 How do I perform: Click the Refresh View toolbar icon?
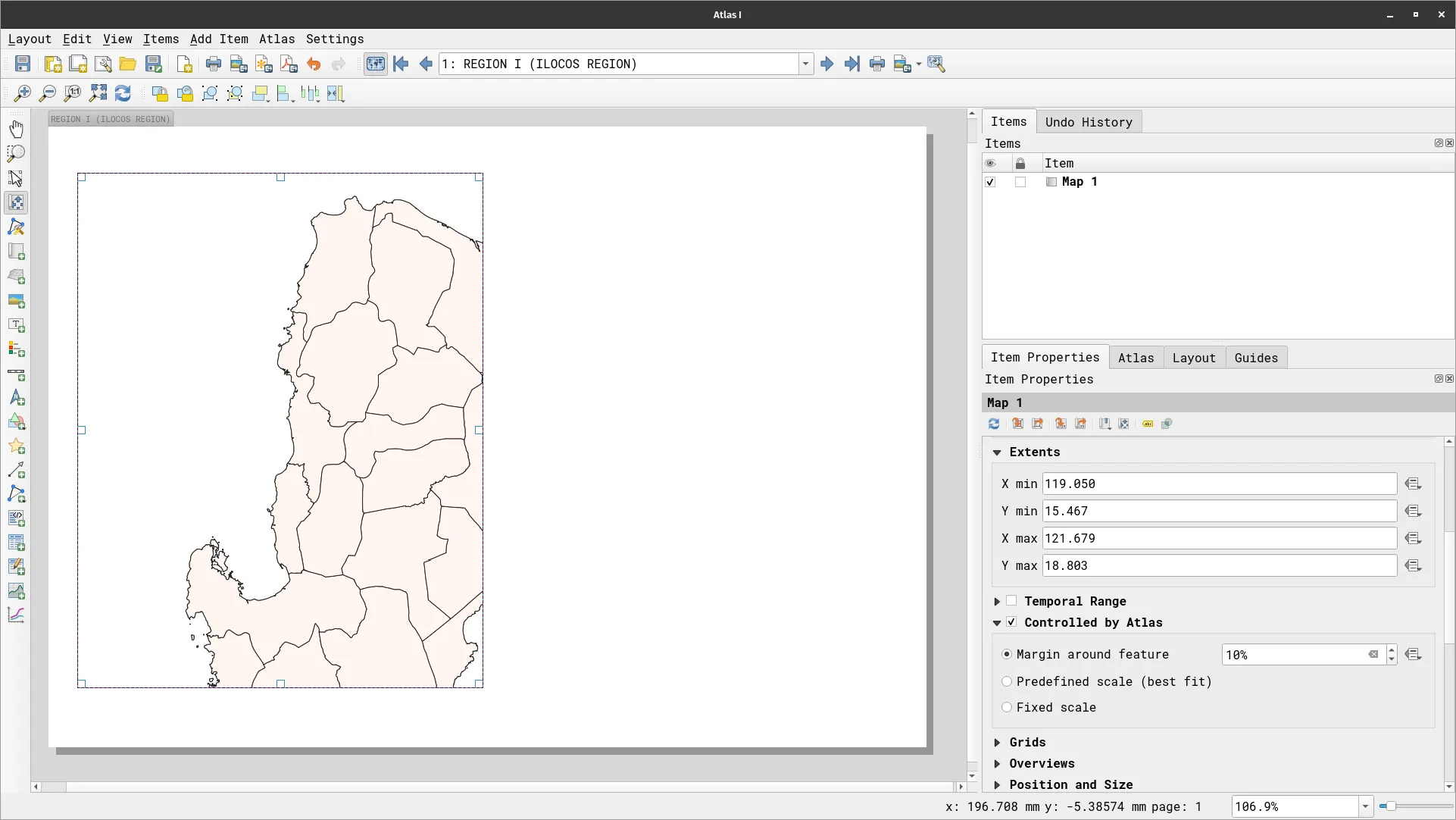coord(123,93)
